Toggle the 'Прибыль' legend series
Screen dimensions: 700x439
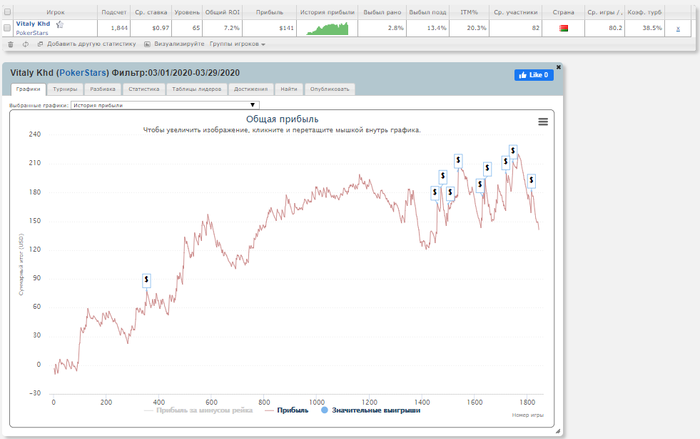[287, 410]
